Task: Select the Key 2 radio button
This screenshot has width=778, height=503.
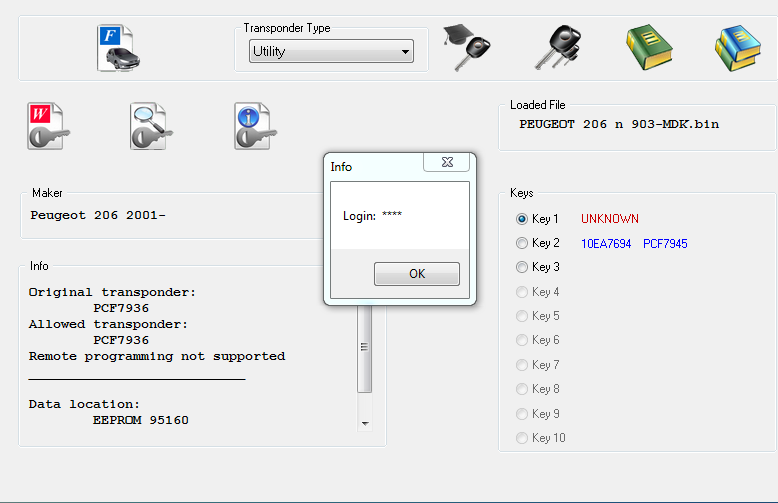Action: click(521, 243)
